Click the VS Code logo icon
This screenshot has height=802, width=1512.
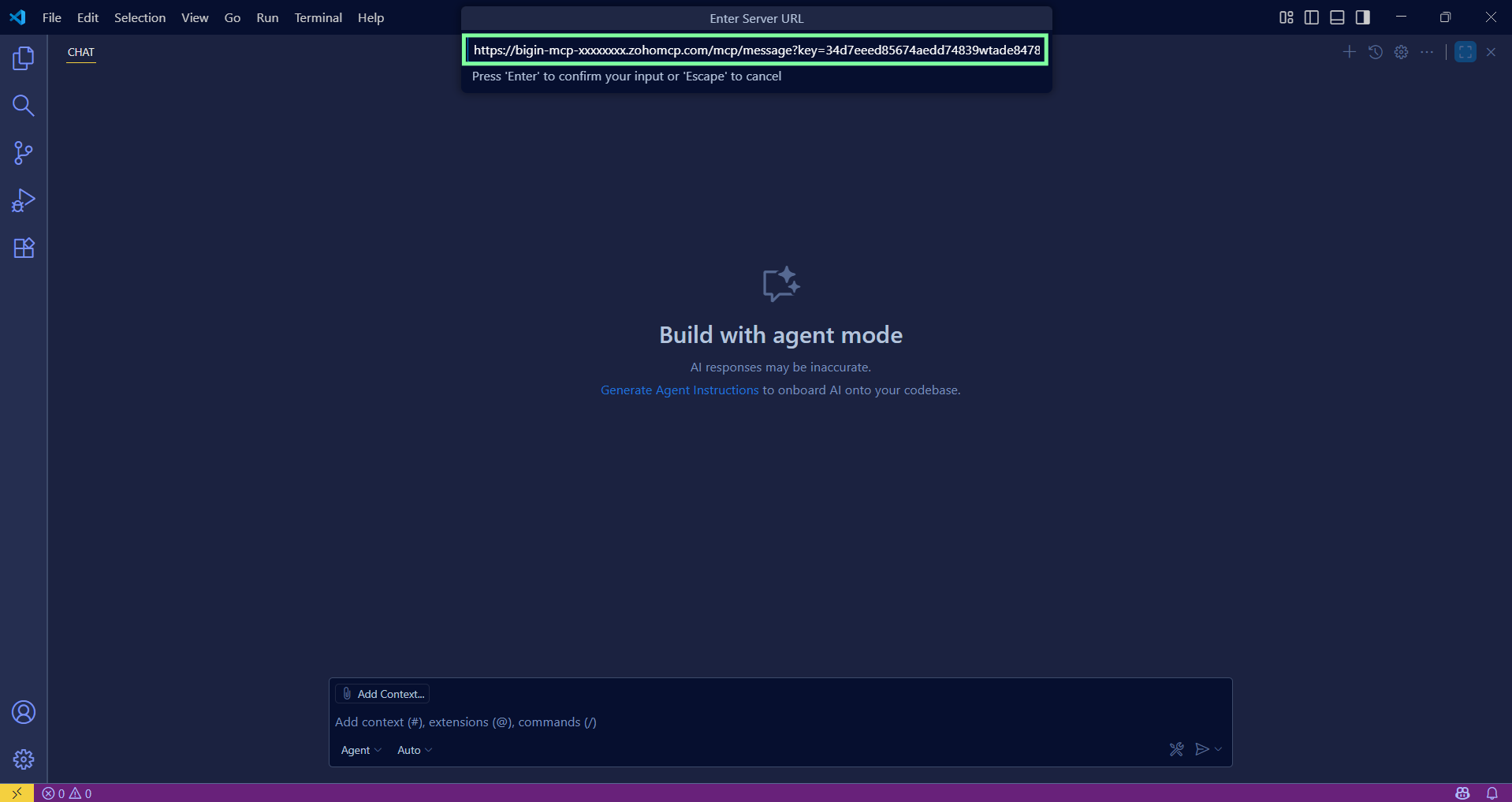point(17,17)
